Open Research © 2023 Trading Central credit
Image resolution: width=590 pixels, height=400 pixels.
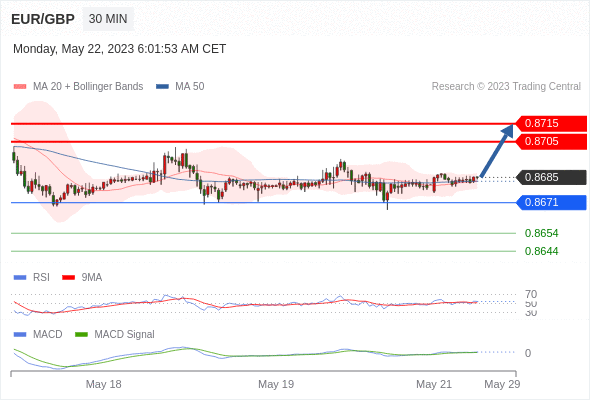[506, 87]
